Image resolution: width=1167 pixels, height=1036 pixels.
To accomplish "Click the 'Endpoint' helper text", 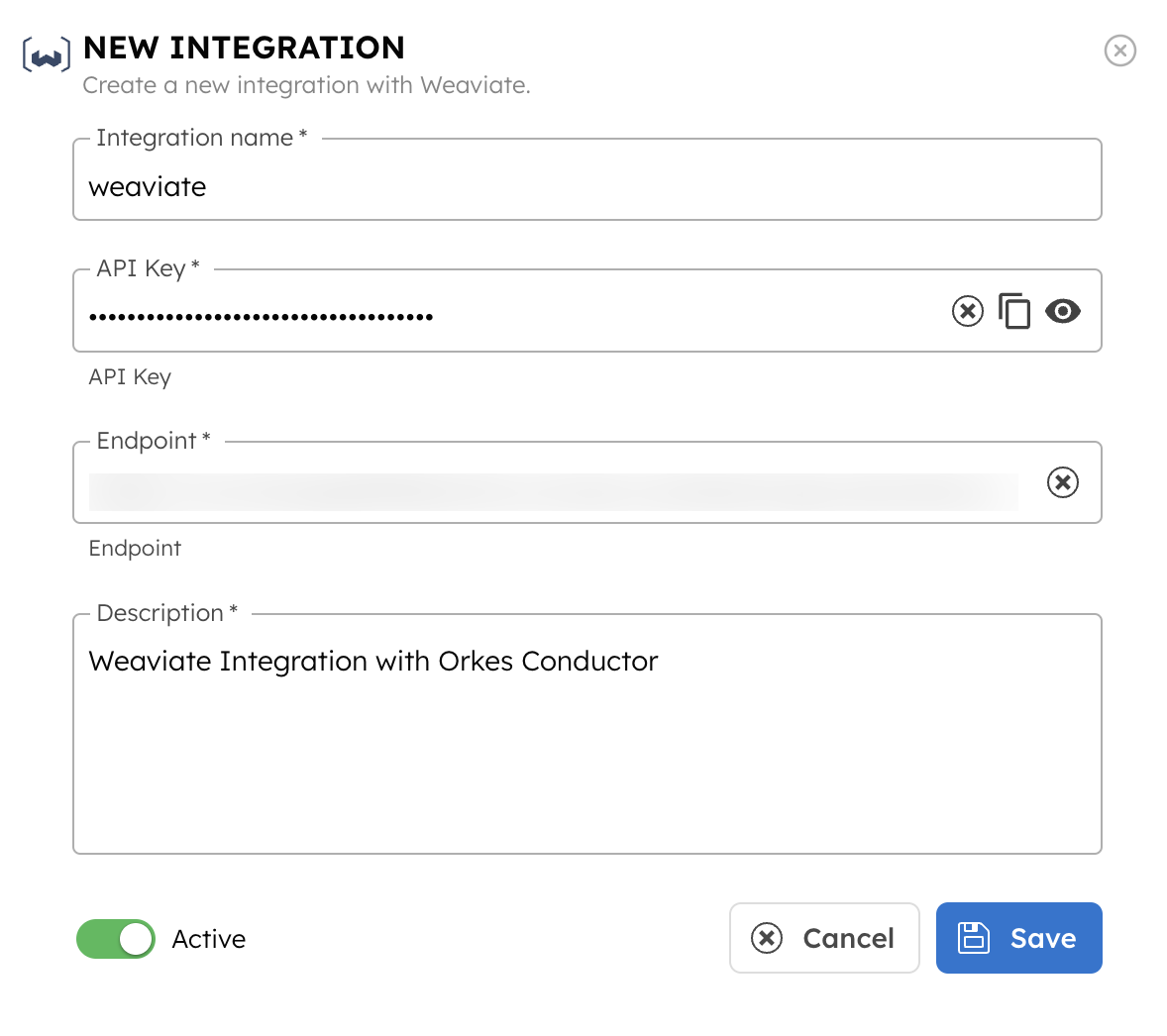I will click(135, 549).
